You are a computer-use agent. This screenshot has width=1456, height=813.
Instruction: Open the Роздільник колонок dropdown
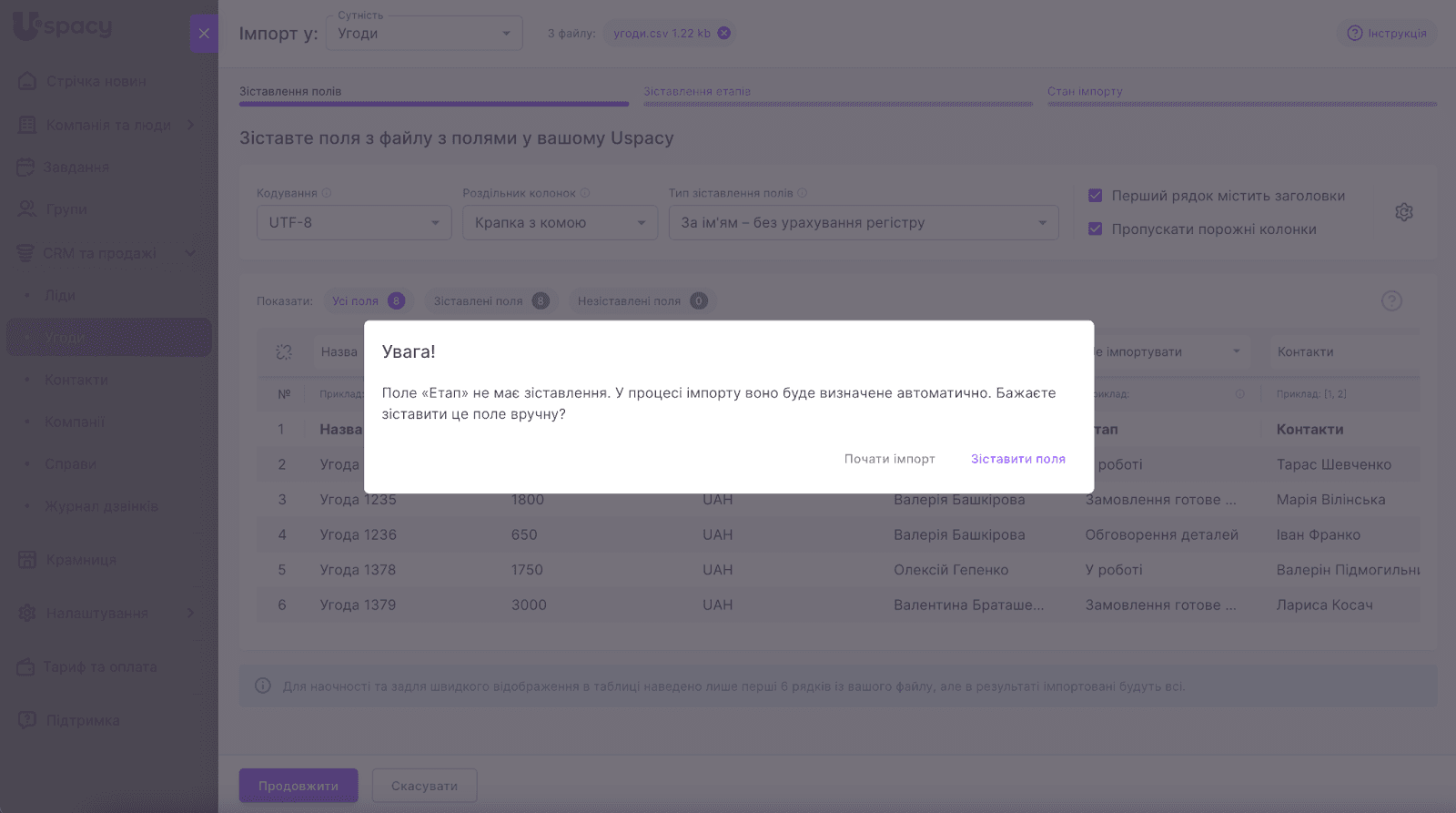(x=560, y=223)
